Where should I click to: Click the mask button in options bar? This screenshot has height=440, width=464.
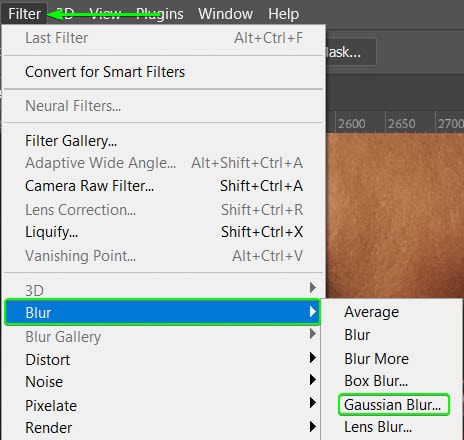coord(351,52)
